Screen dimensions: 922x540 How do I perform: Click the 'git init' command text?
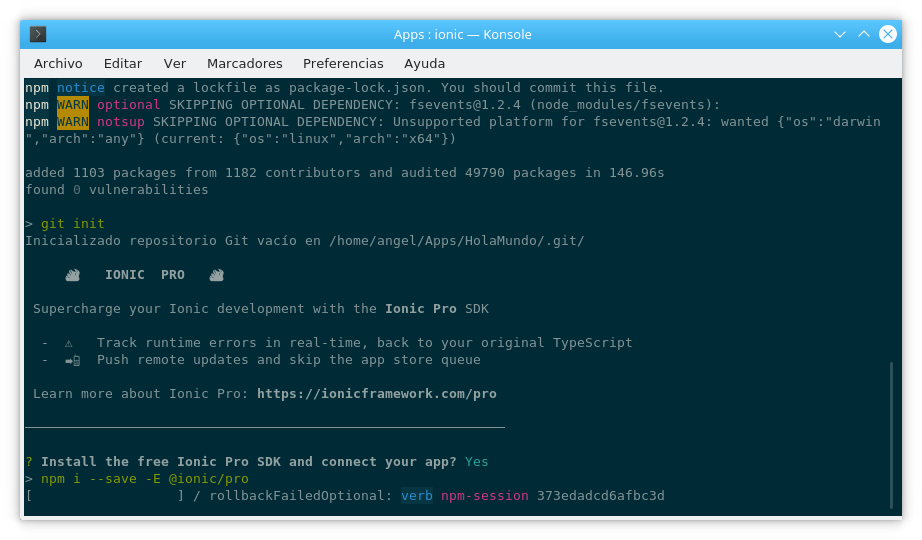pos(72,224)
